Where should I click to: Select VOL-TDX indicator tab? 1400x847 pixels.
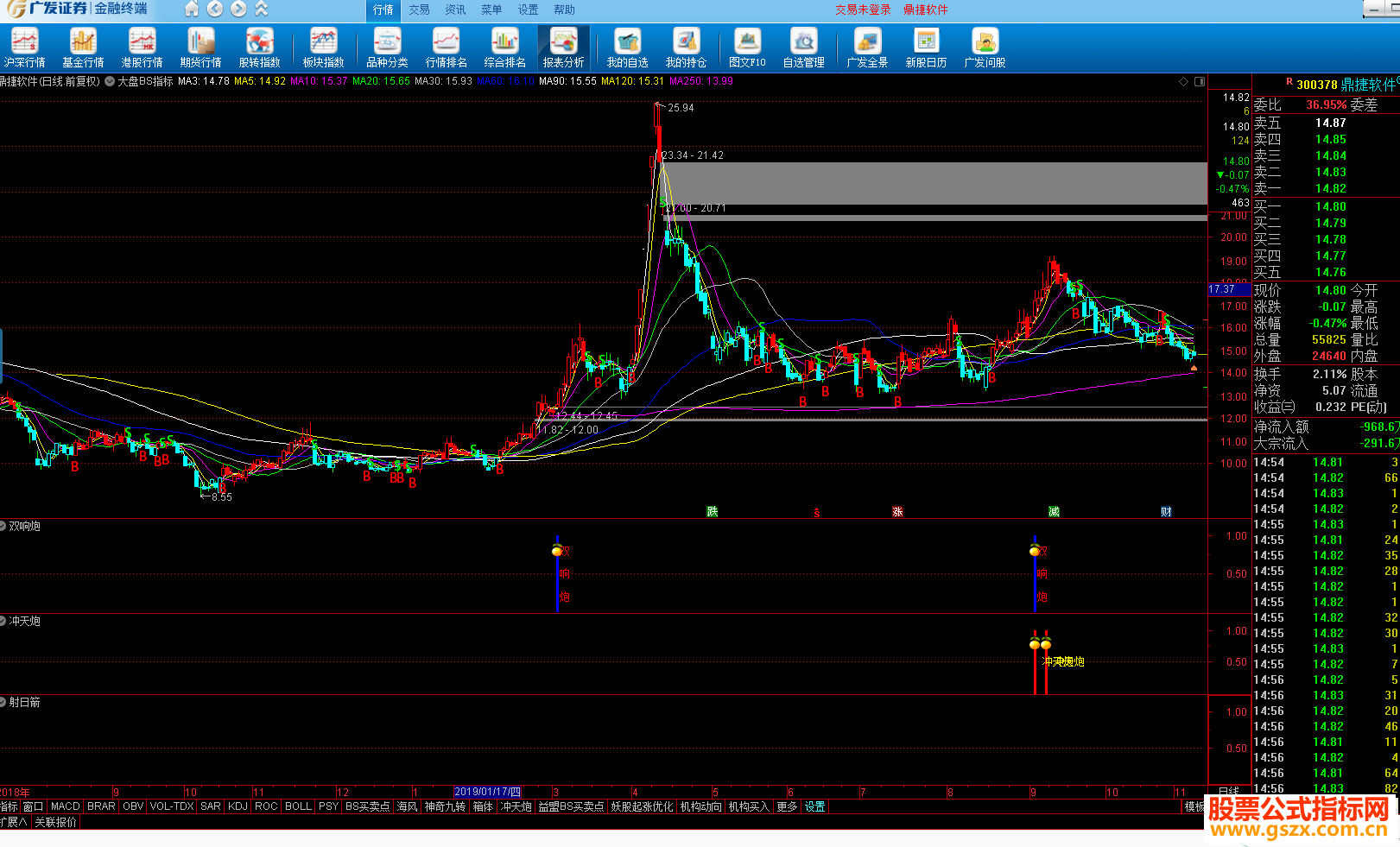172,806
